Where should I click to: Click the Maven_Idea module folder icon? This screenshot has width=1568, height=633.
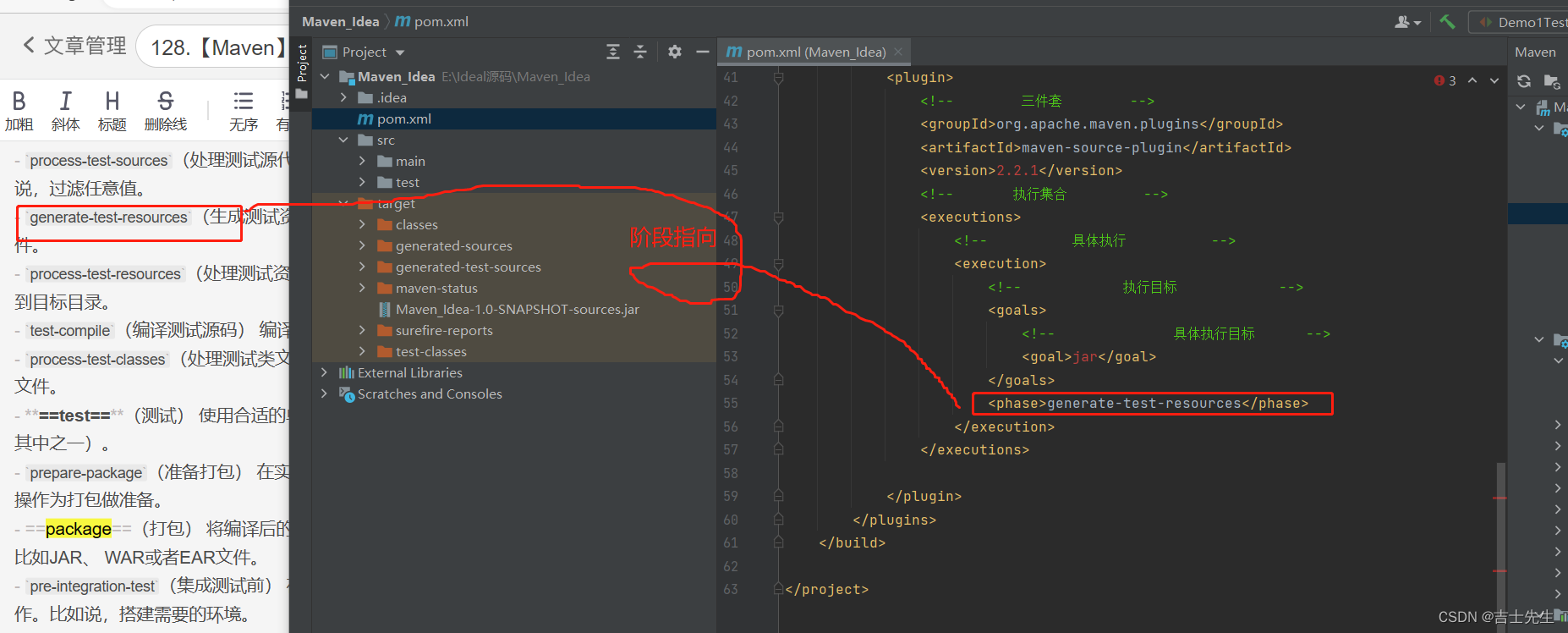click(347, 77)
